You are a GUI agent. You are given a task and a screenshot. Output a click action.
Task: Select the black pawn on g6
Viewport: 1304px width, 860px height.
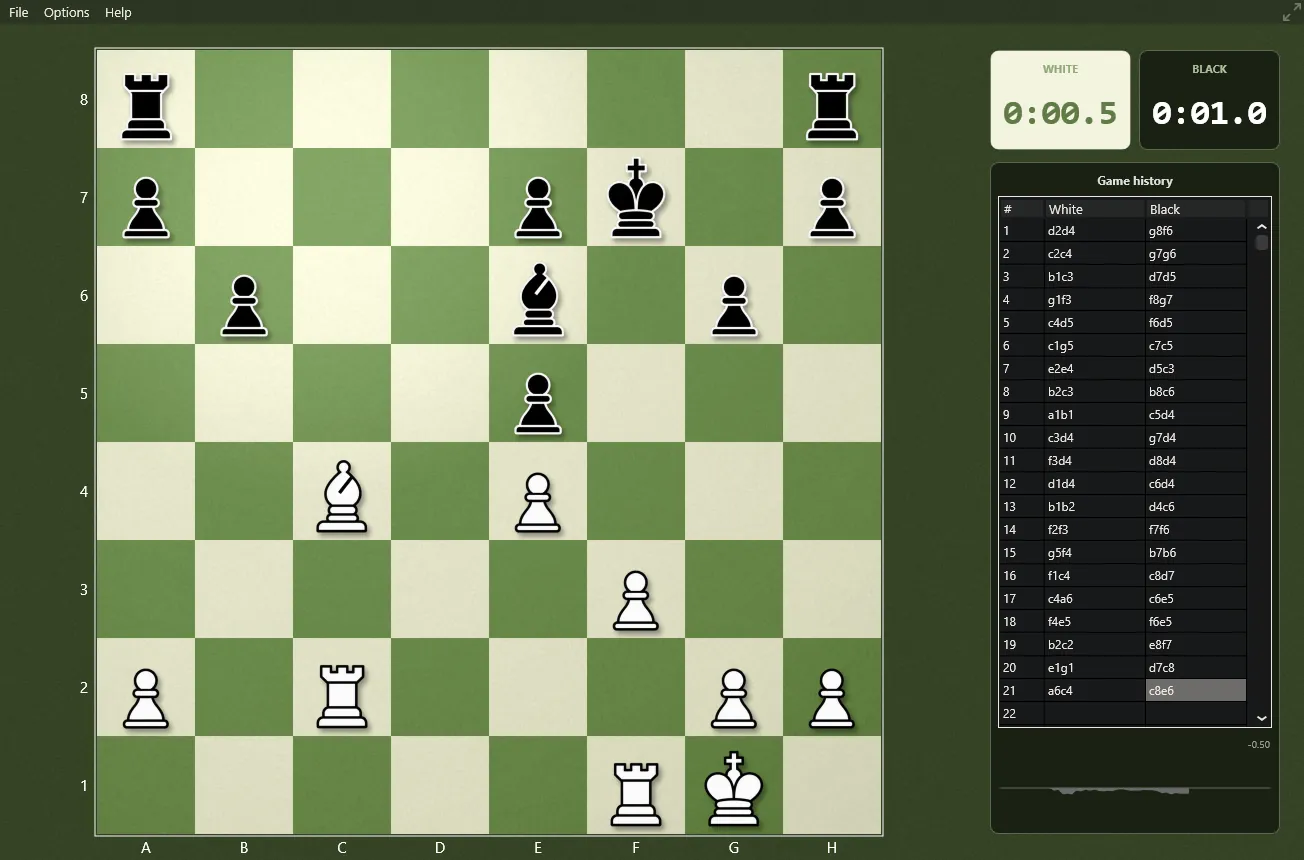pos(734,306)
